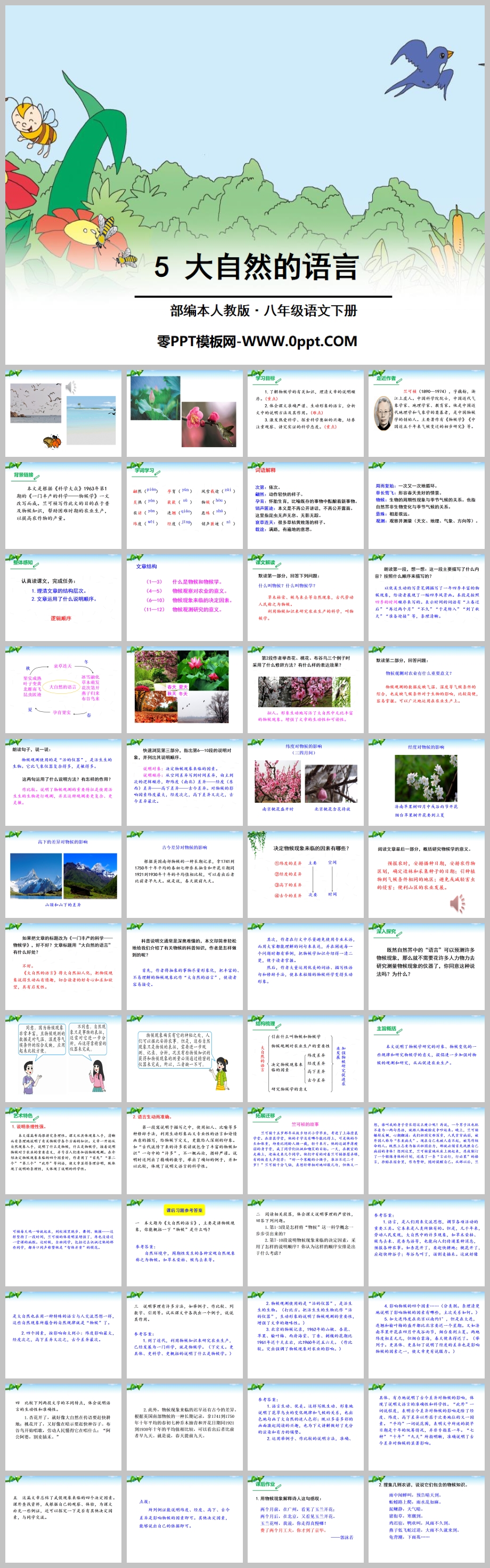This screenshot has width=490, height=1568.
Task: Open the 经度对物候的影响 slide
Action: tap(426, 782)
